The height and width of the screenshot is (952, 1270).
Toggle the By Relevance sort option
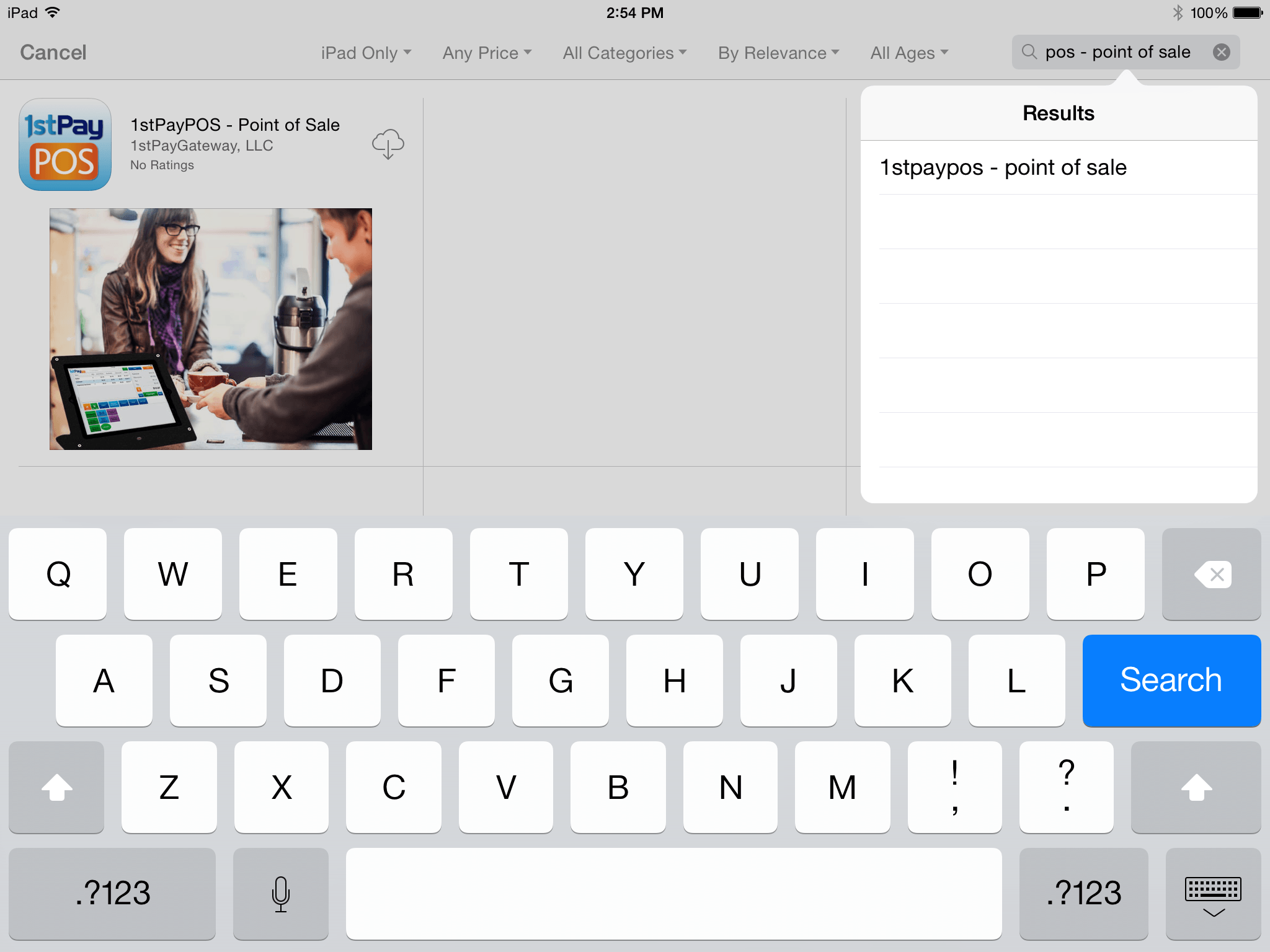[780, 53]
